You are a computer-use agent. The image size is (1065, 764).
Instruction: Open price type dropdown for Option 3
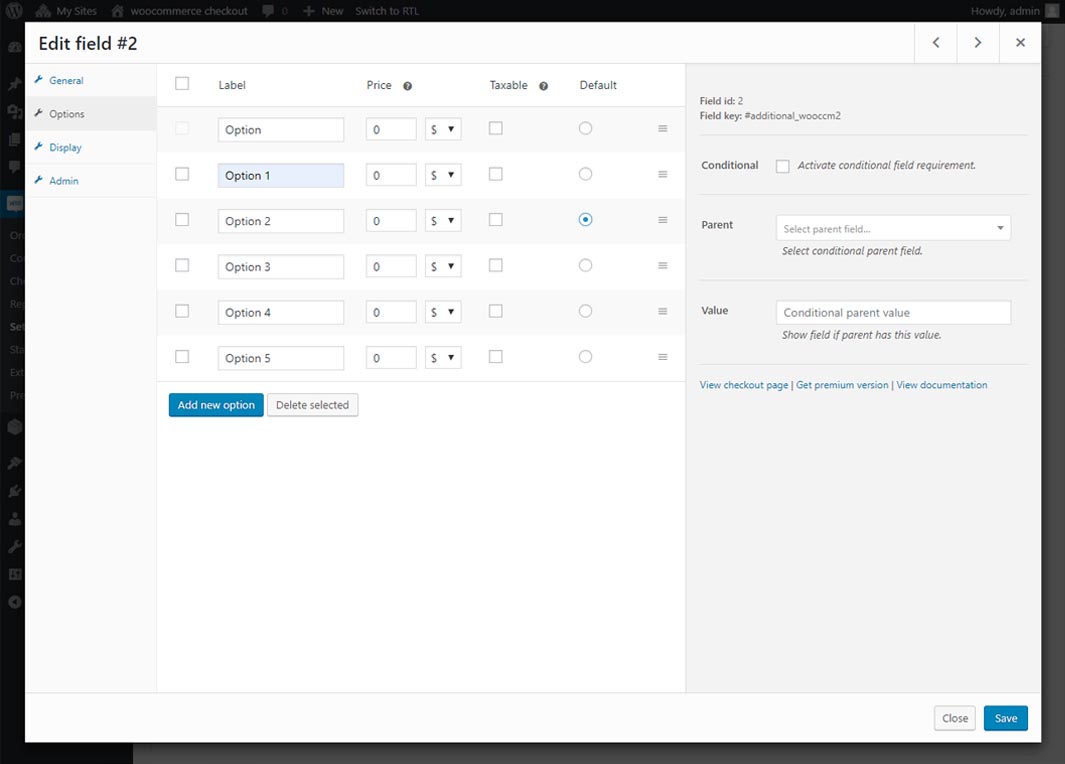tap(443, 266)
